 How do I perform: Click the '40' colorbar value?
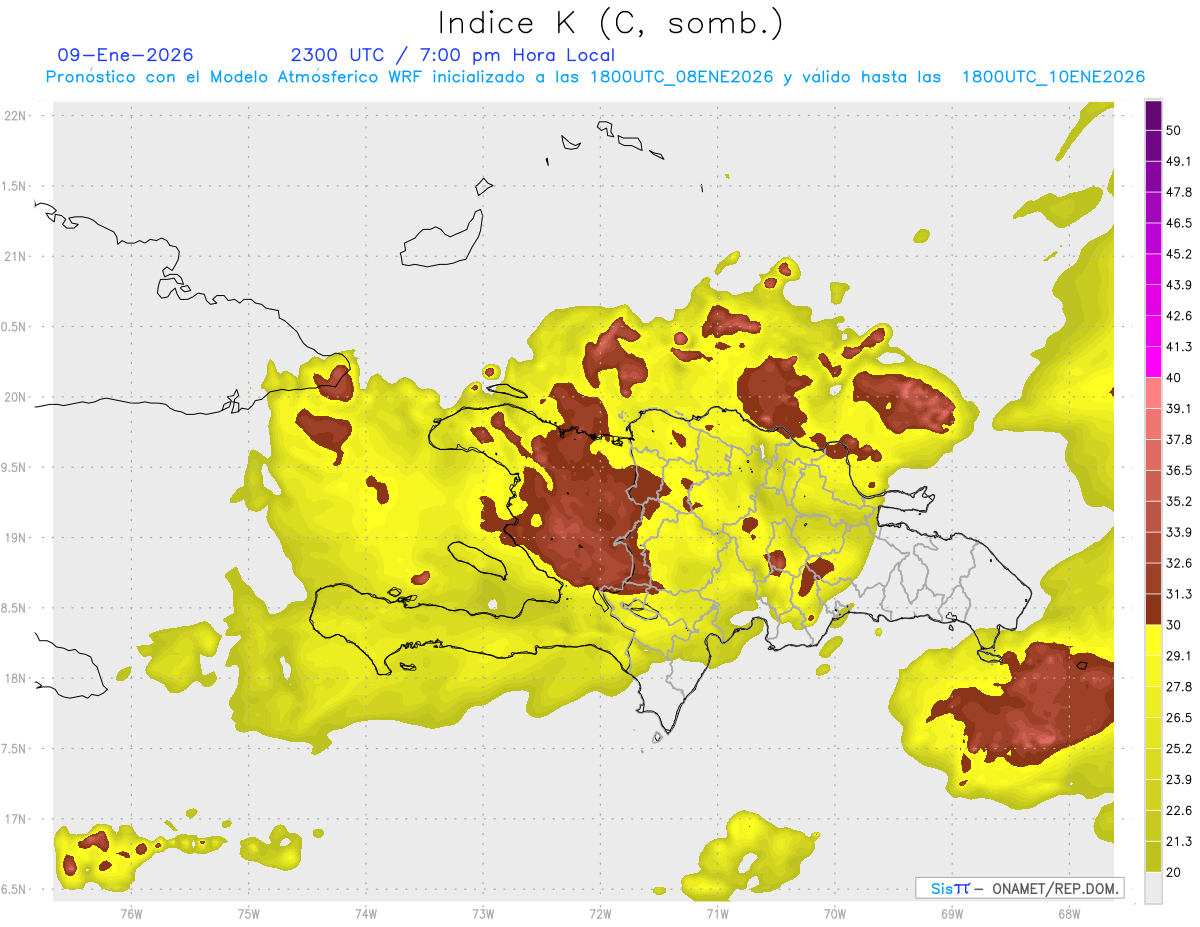(1175, 378)
